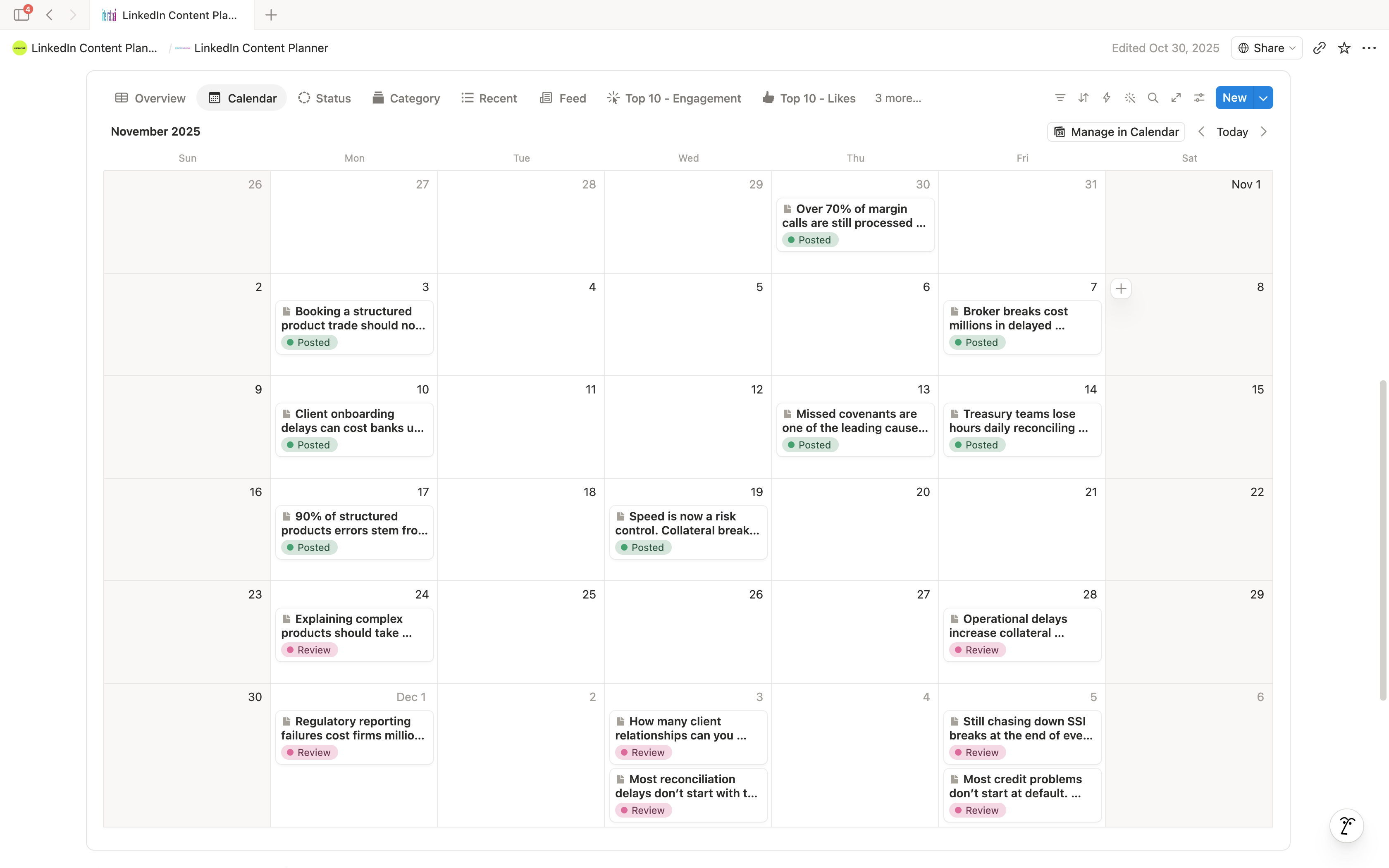
Task: Copy the page link with the chain icon
Action: 1320,48
